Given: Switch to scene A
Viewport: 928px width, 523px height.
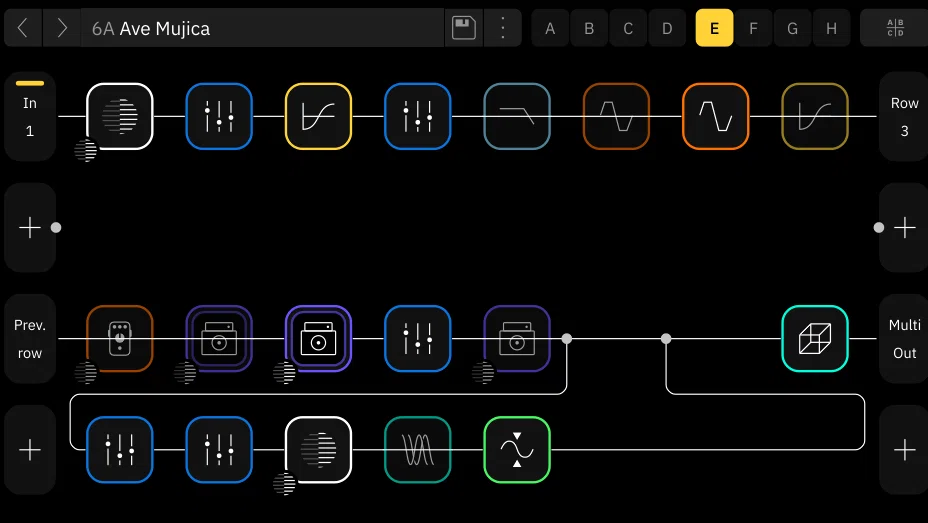Looking at the screenshot, I should pyautogui.click(x=550, y=28).
